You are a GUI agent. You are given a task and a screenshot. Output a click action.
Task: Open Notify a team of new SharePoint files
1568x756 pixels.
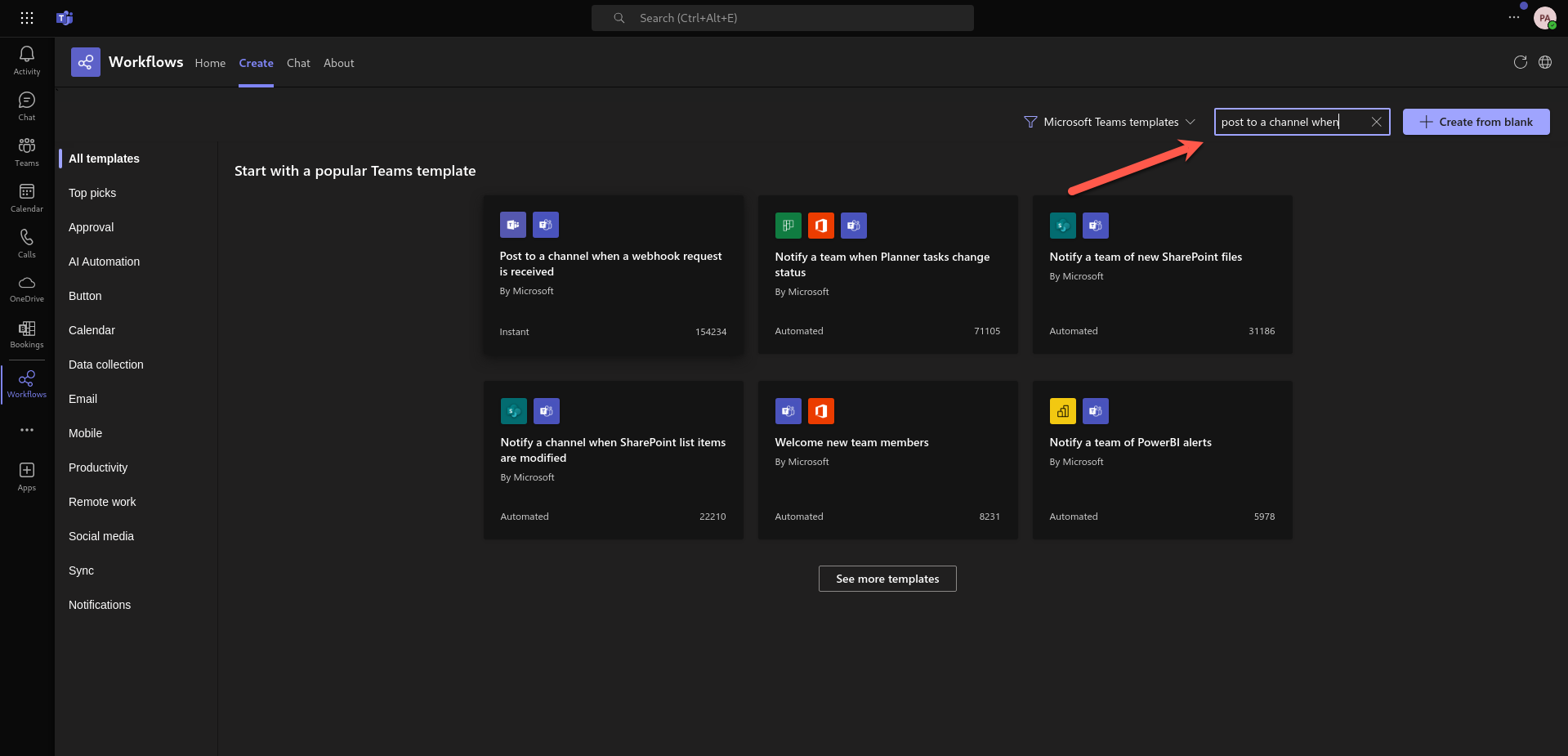click(1162, 275)
